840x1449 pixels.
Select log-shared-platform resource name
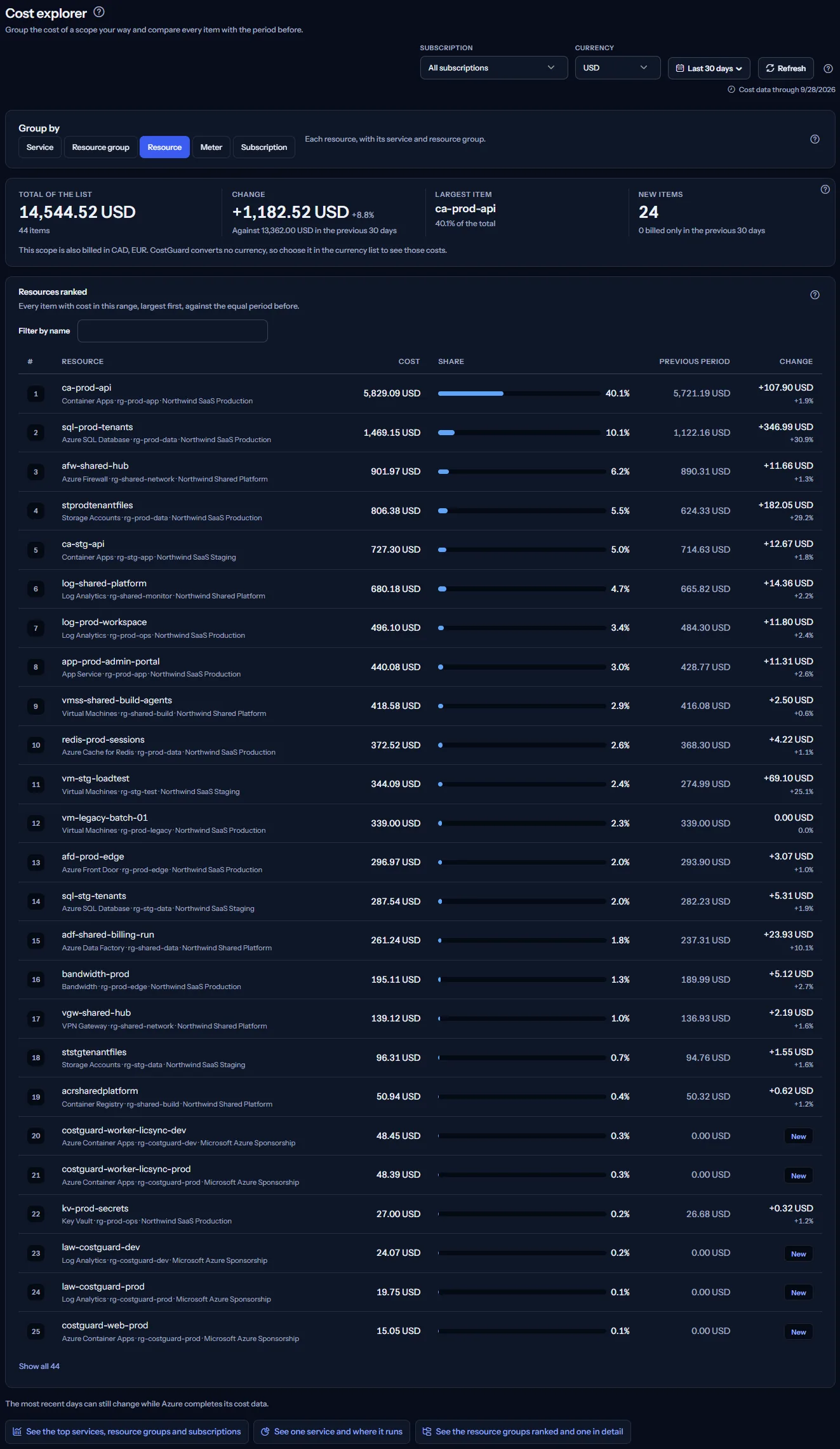coord(104,583)
